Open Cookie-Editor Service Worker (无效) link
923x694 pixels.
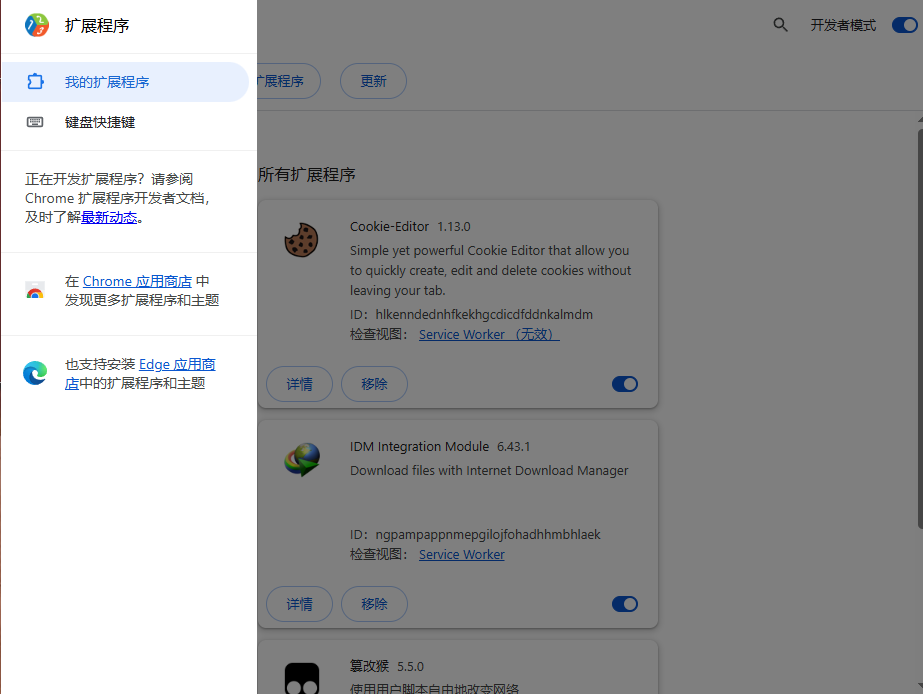[489, 334]
